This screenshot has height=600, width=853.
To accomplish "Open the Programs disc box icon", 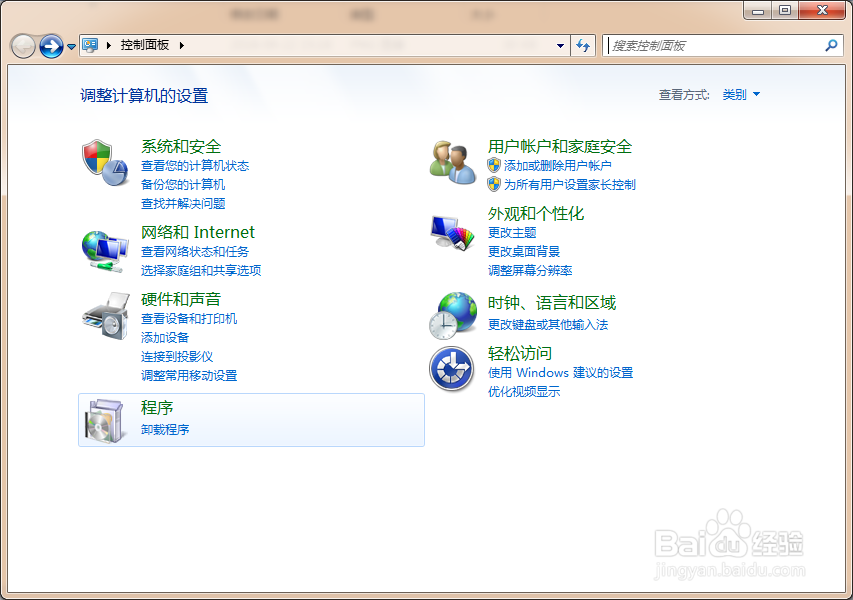I will coord(105,420).
